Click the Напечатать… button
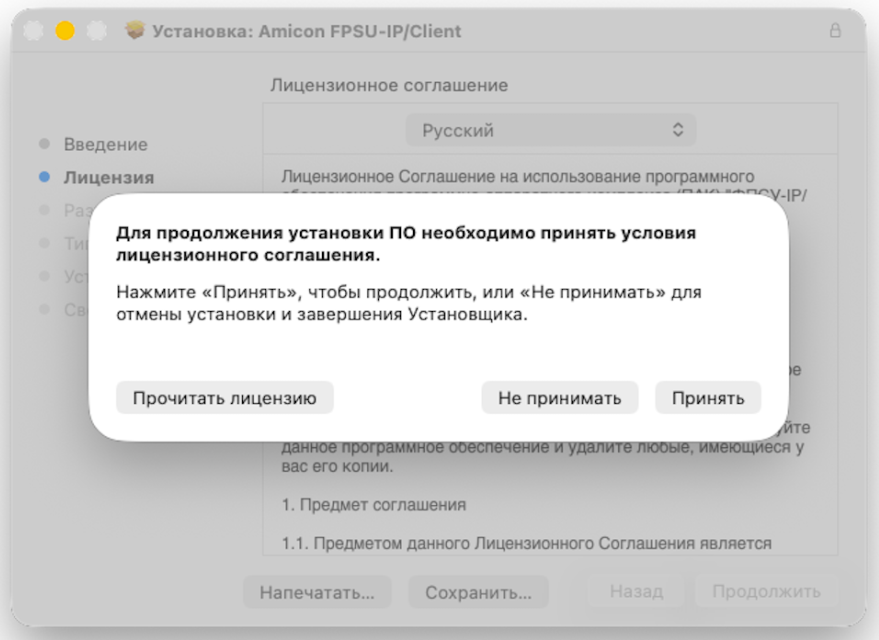The image size is (879, 640). pyautogui.click(x=317, y=592)
